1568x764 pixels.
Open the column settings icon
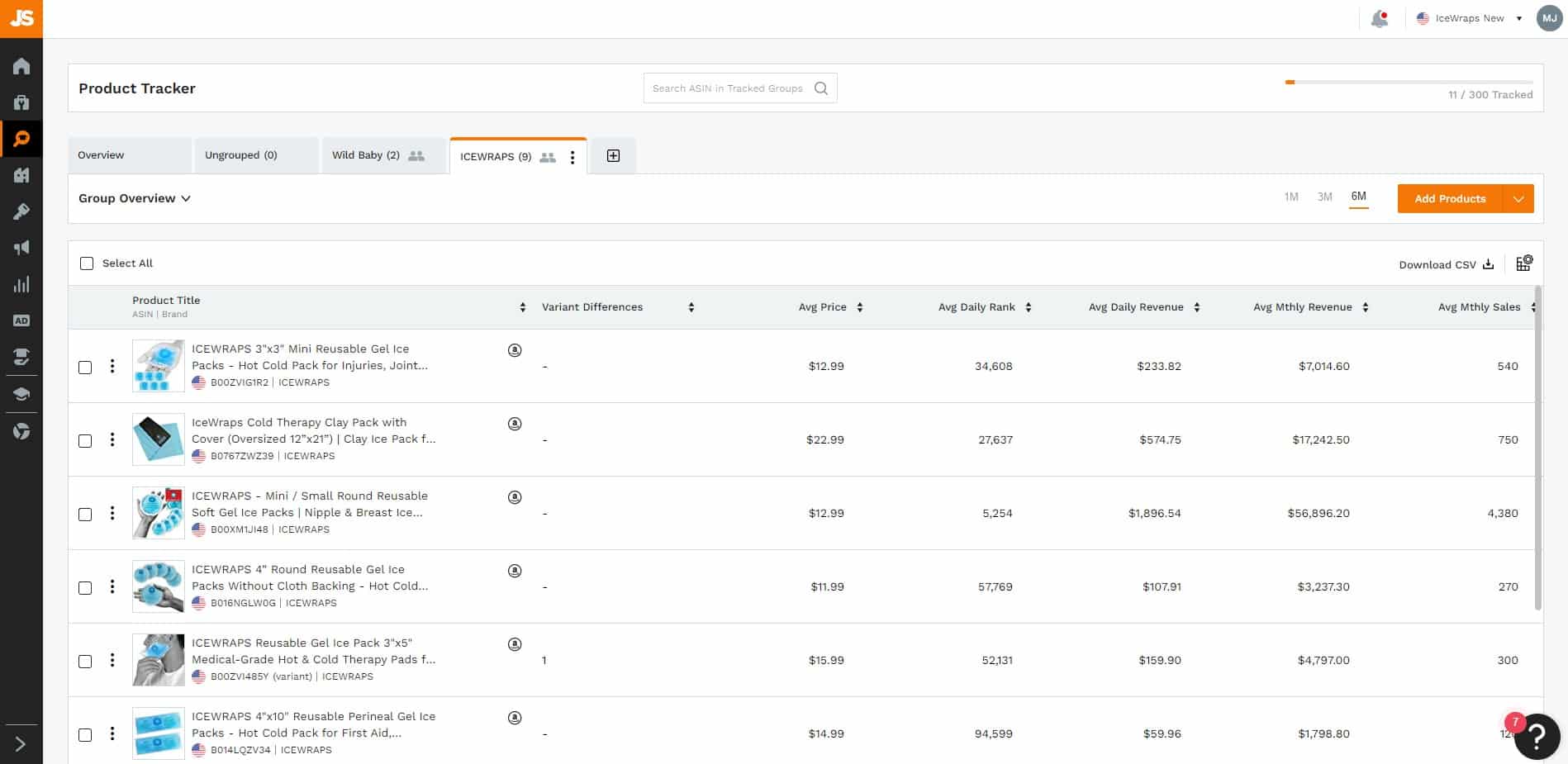point(1524,263)
